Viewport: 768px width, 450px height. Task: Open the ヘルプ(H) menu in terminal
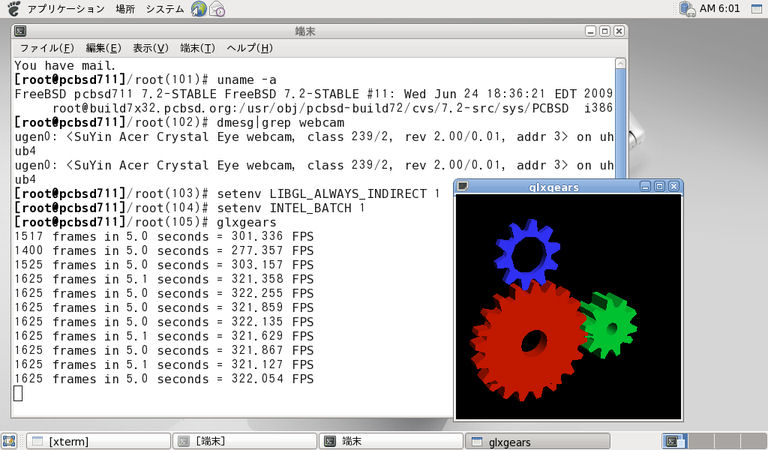coord(249,48)
